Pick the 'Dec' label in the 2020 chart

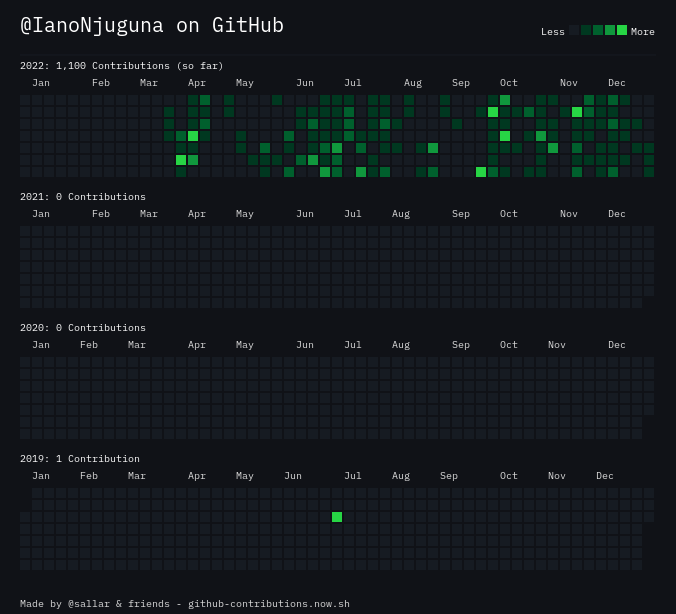[x=617, y=345]
